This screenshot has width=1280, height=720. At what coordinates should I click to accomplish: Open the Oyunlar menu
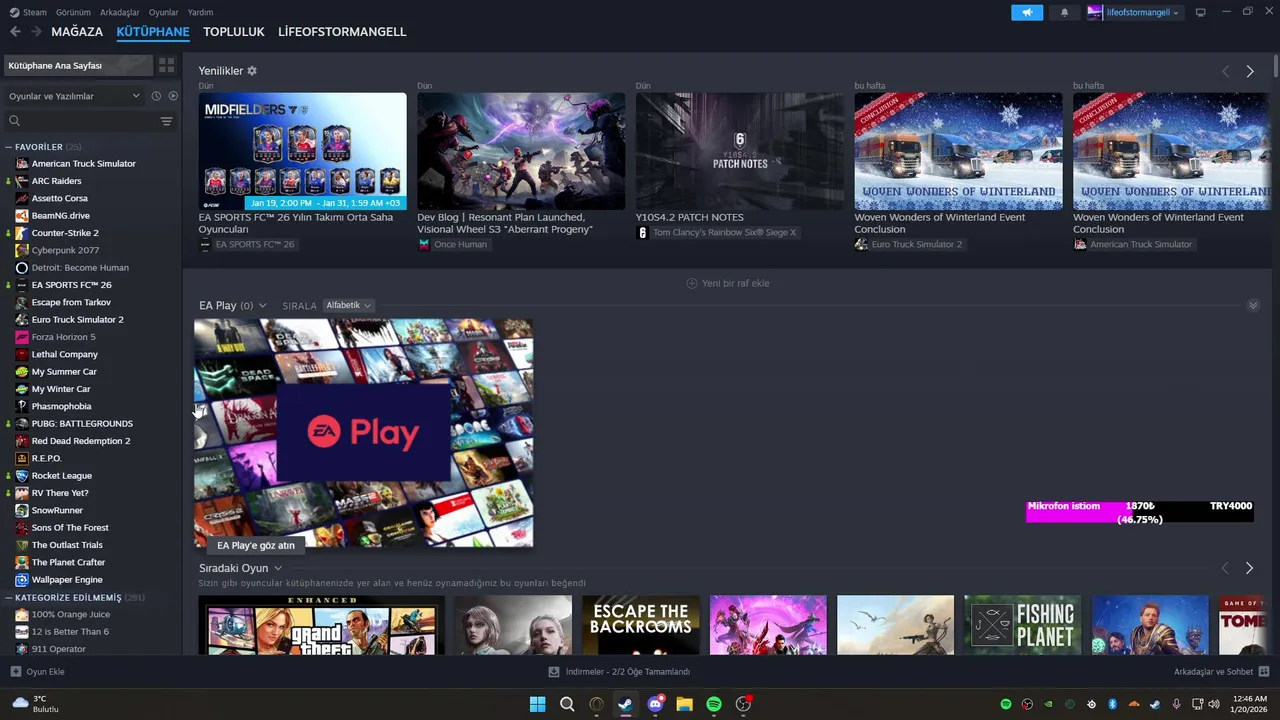click(164, 12)
